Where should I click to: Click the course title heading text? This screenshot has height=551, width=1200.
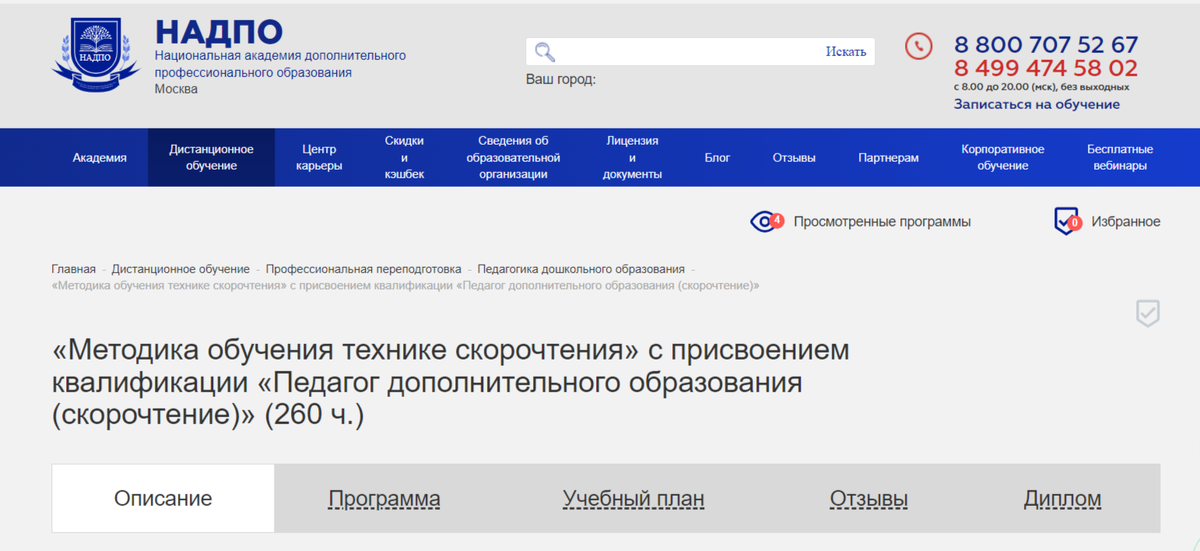click(450, 383)
